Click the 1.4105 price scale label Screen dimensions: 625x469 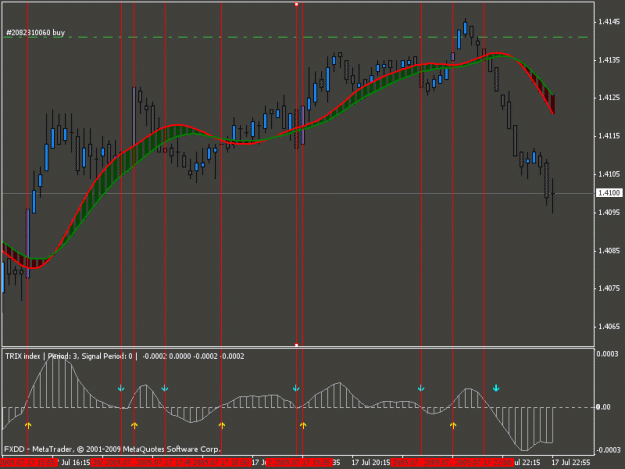[609, 174]
